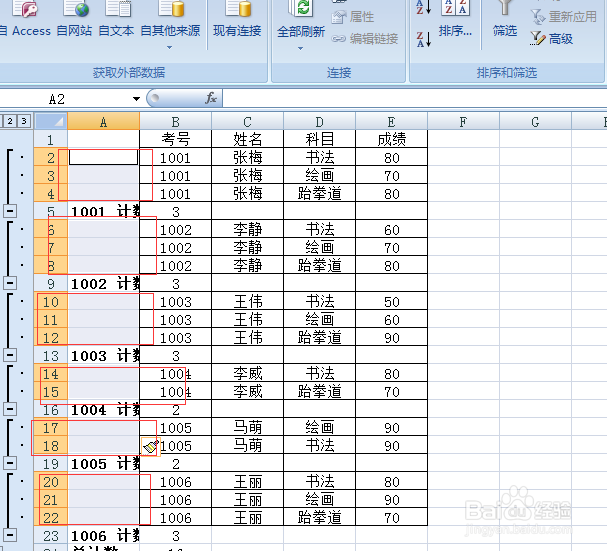Image resolution: width=607 pixels, height=551 pixels.
Task: Select column E header
Action: [391, 122]
